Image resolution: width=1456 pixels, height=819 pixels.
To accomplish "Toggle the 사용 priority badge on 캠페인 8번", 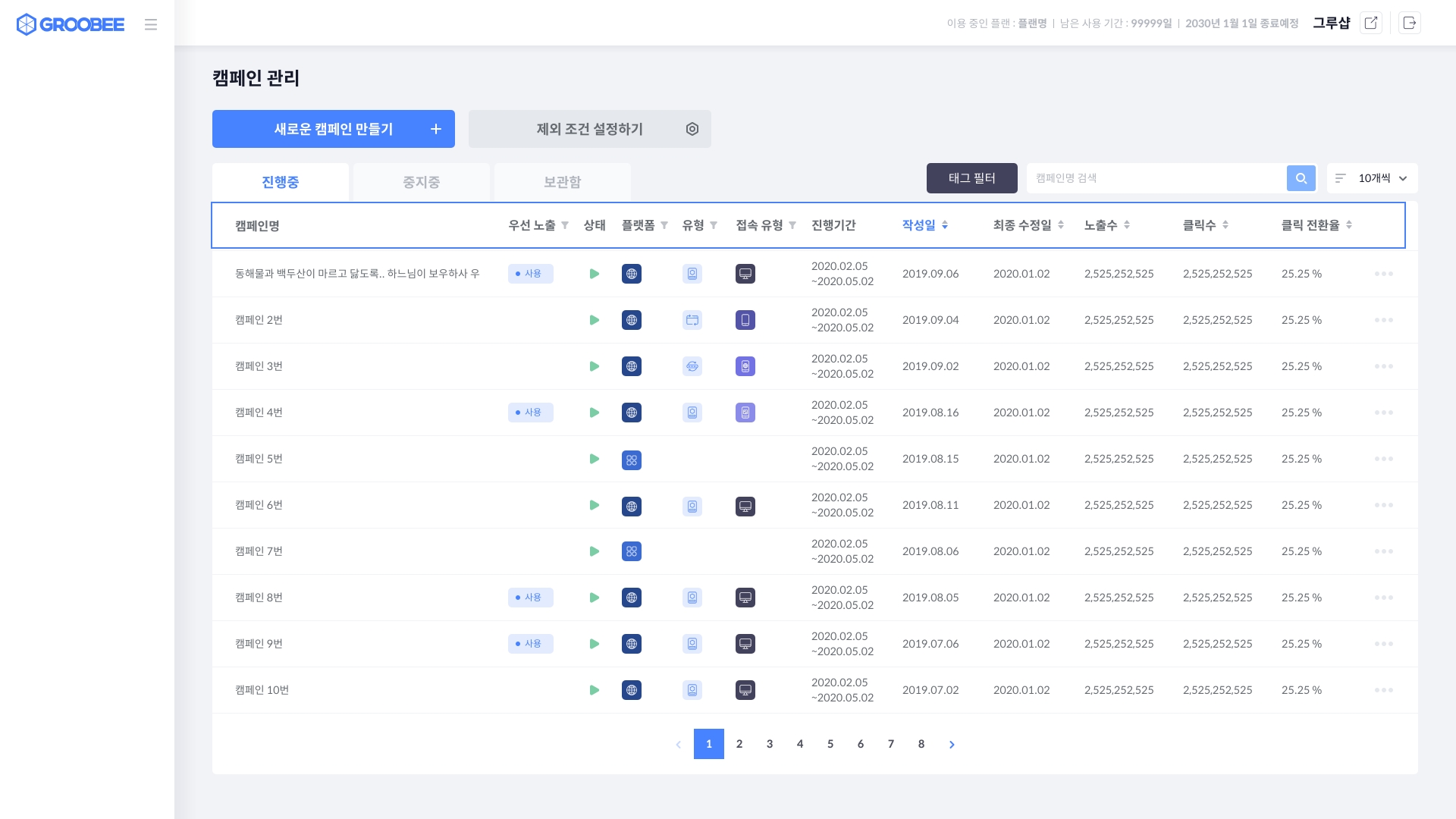I will (x=530, y=598).
